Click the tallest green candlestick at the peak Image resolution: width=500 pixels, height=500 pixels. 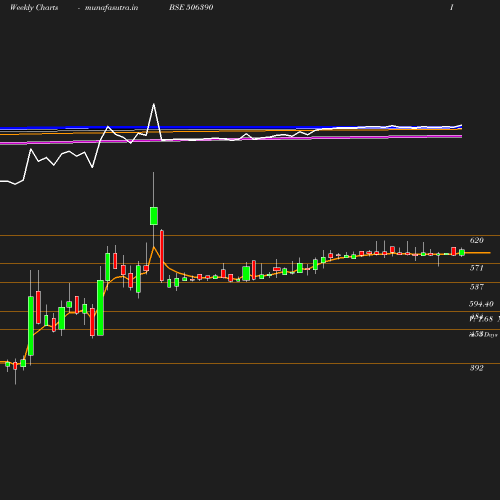coord(154,216)
